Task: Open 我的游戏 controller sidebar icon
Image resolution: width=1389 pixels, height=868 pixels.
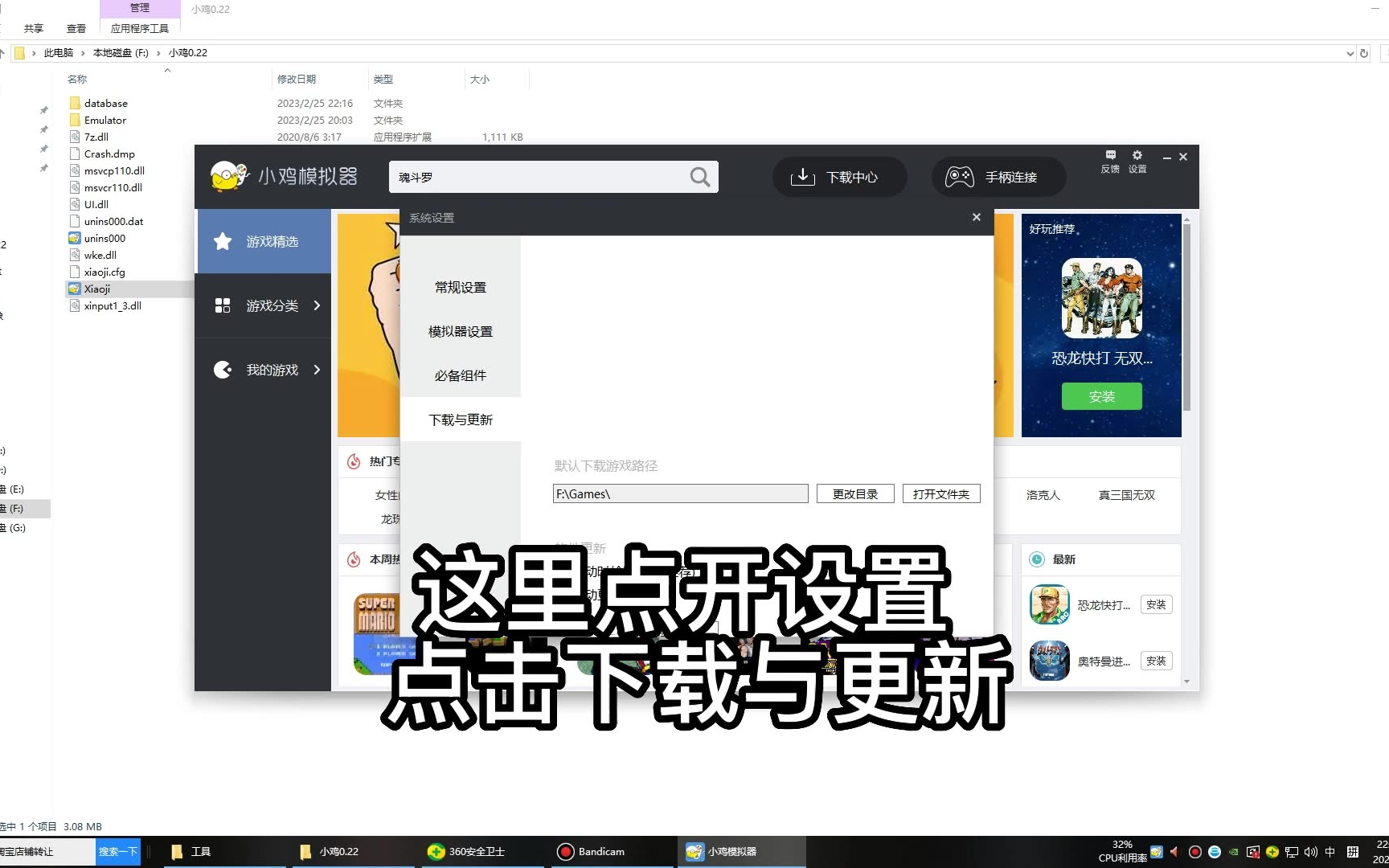Action: [222, 370]
